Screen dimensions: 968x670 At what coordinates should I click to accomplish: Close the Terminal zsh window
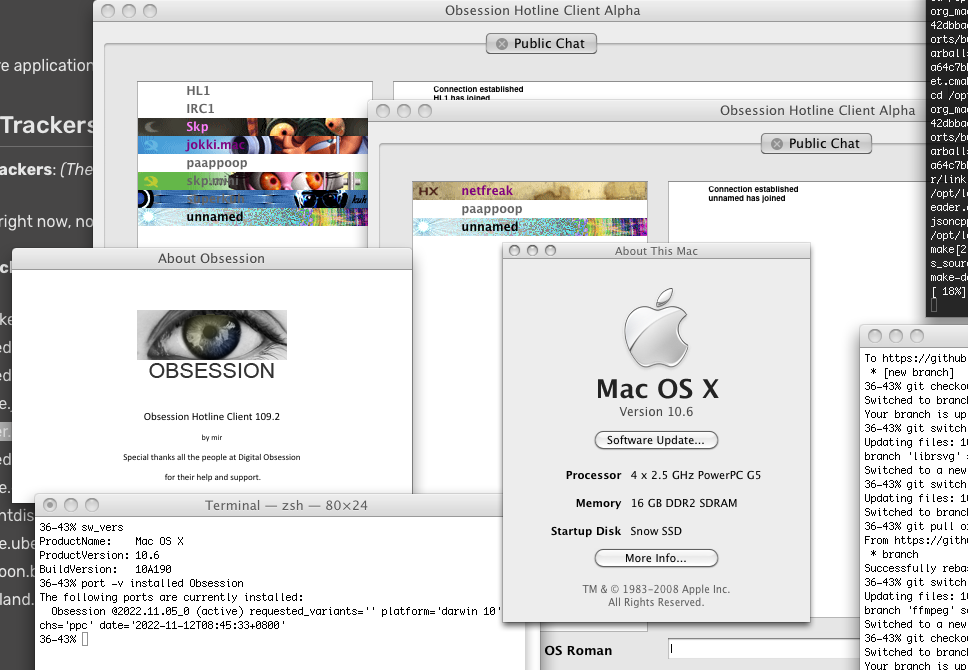click(50, 505)
